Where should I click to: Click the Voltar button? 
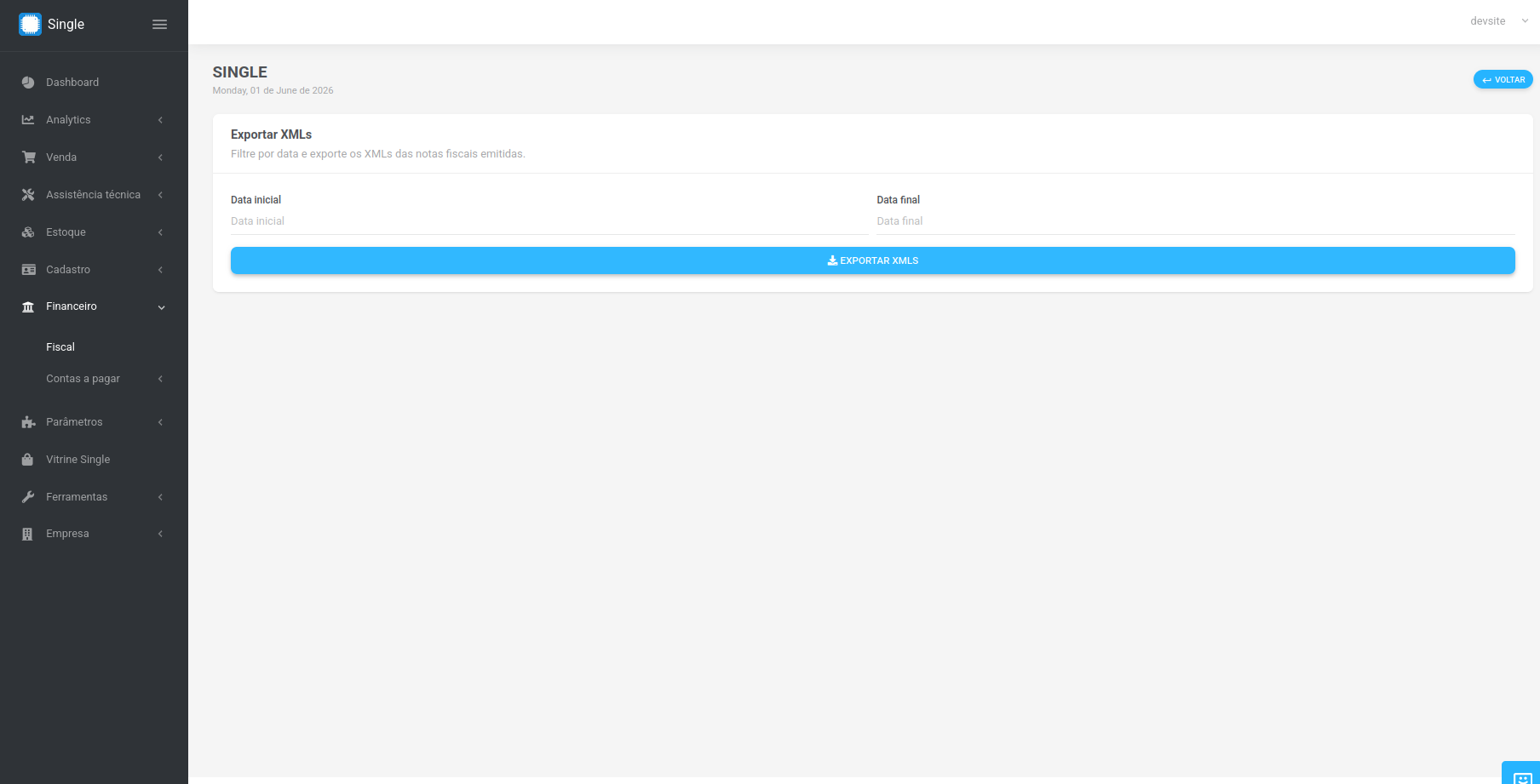point(1503,79)
